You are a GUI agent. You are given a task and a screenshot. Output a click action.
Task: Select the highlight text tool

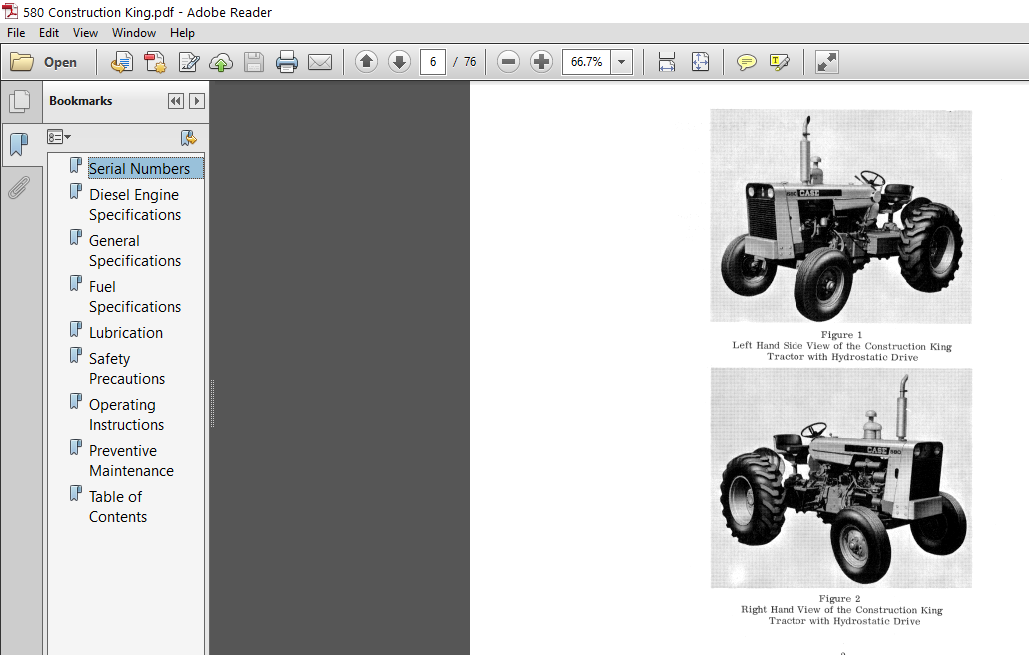[x=780, y=62]
